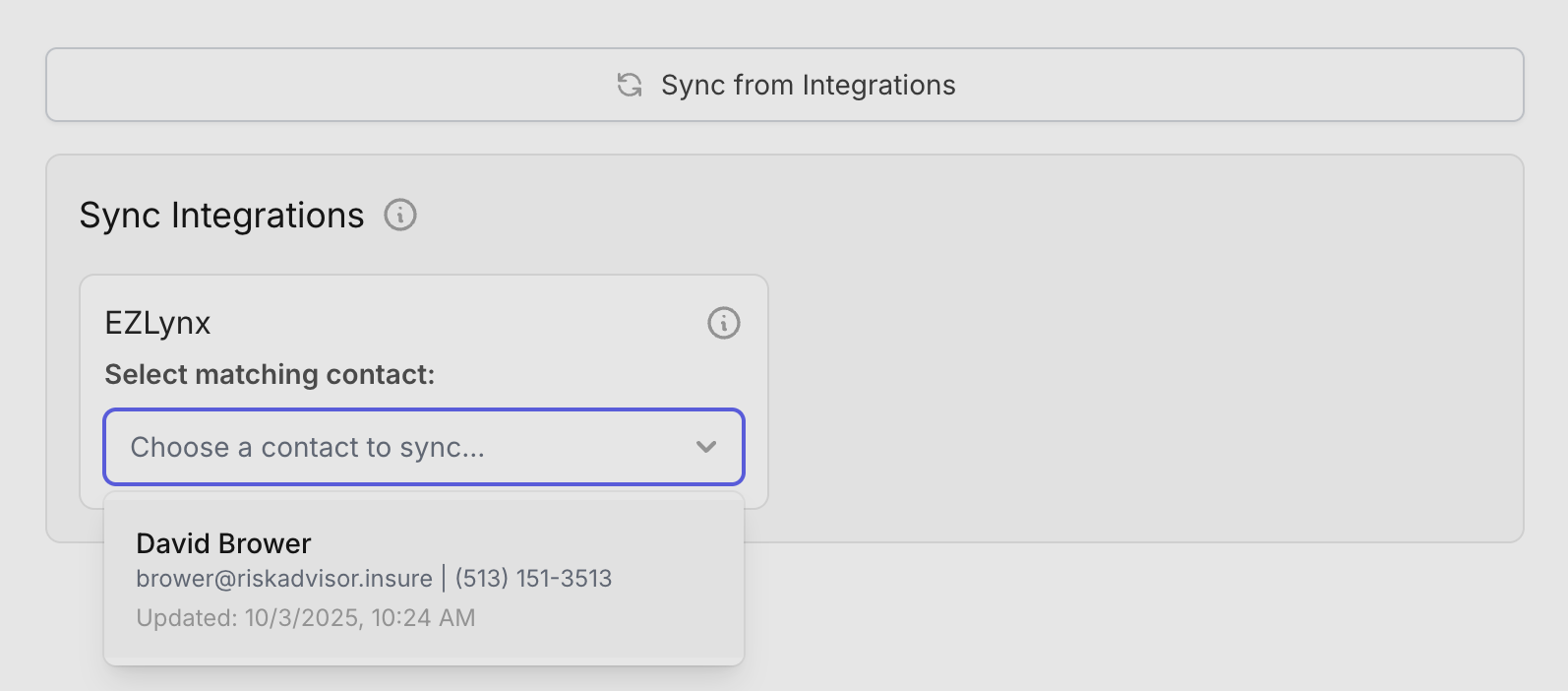The height and width of the screenshot is (691, 1568).
Task: Click the brower@riskadvisor.insure email text
Action: tap(284, 579)
